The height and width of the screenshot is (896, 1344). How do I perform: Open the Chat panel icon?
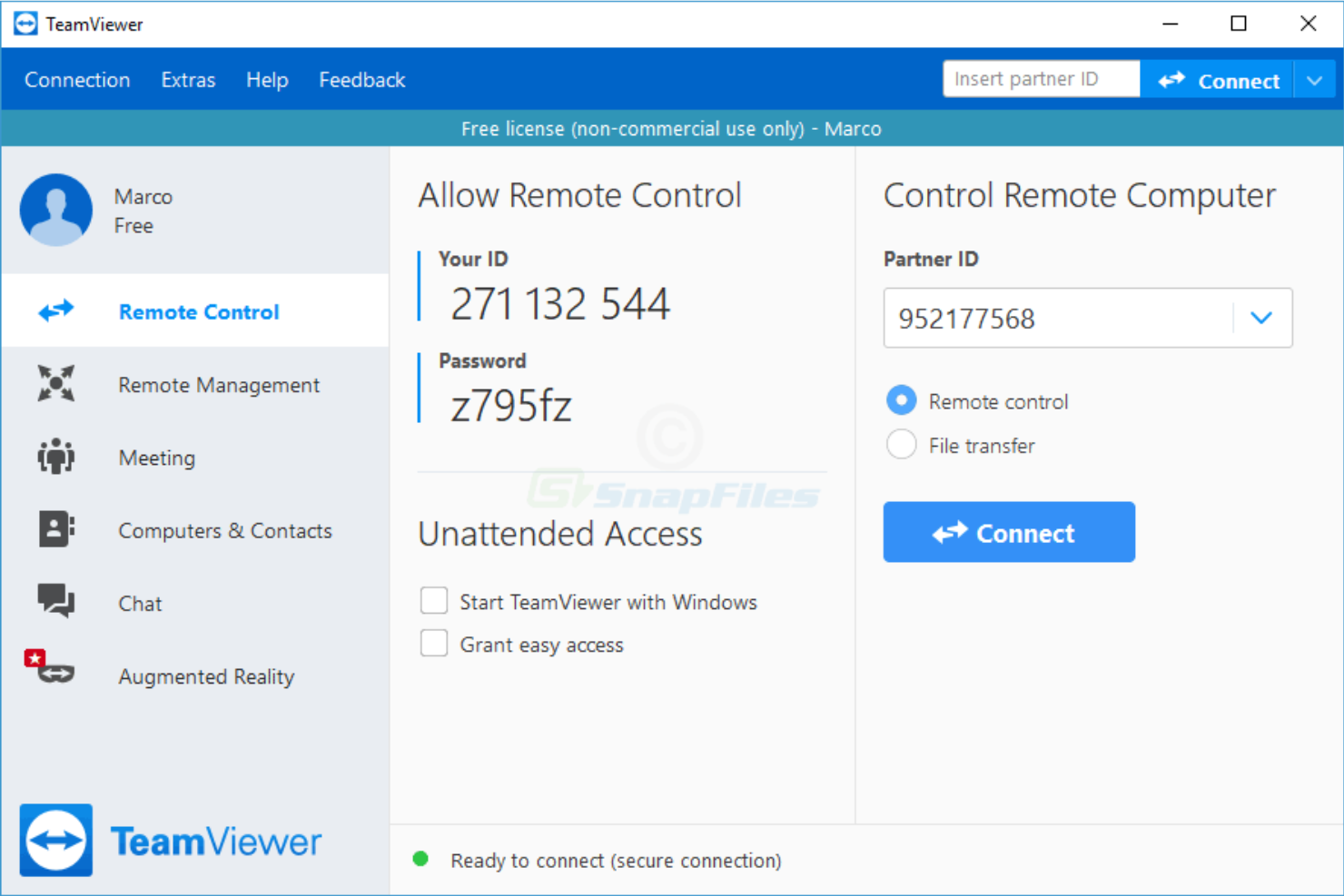pyautogui.click(x=55, y=602)
